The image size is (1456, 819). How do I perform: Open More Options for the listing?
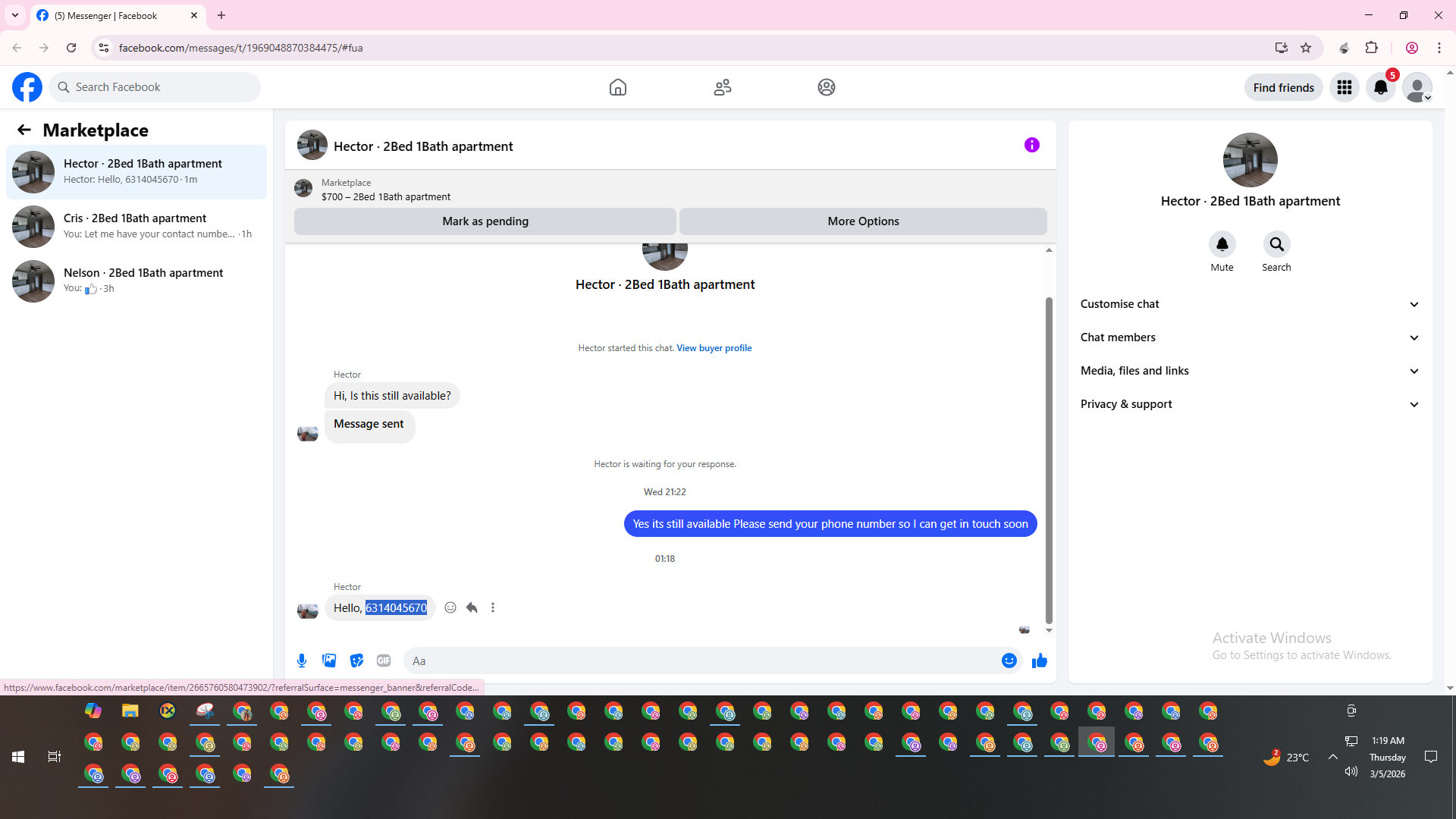pyautogui.click(x=863, y=221)
